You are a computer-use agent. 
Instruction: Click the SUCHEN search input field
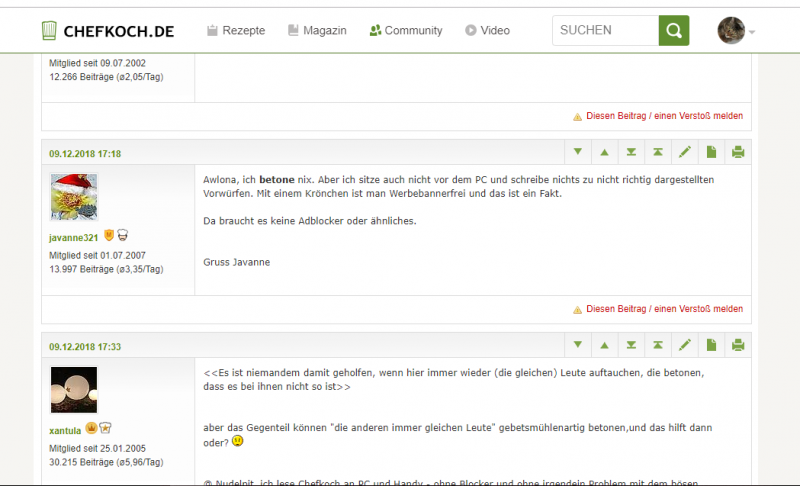coord(605,30)
